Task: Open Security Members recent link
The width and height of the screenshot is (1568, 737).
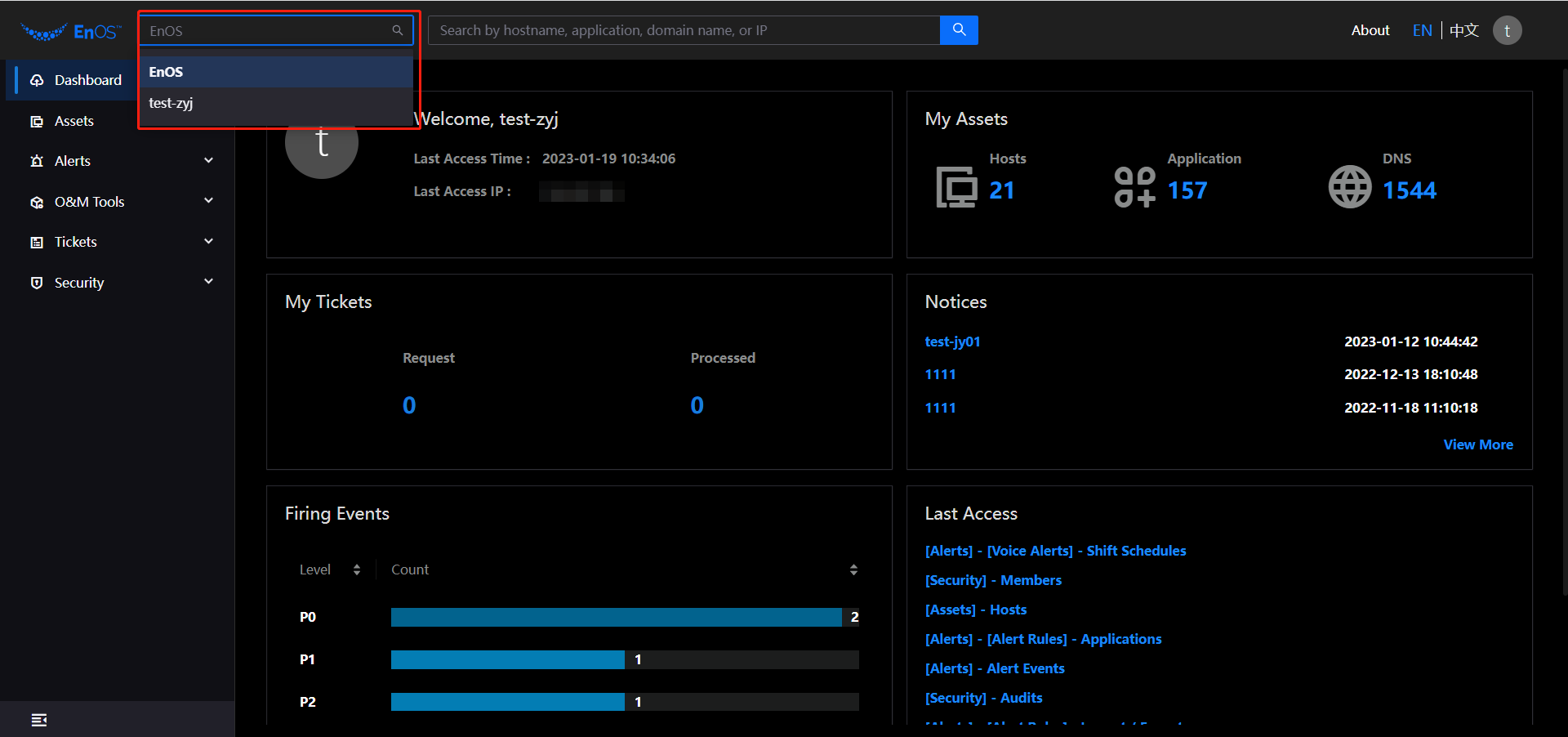Action: 993,580
